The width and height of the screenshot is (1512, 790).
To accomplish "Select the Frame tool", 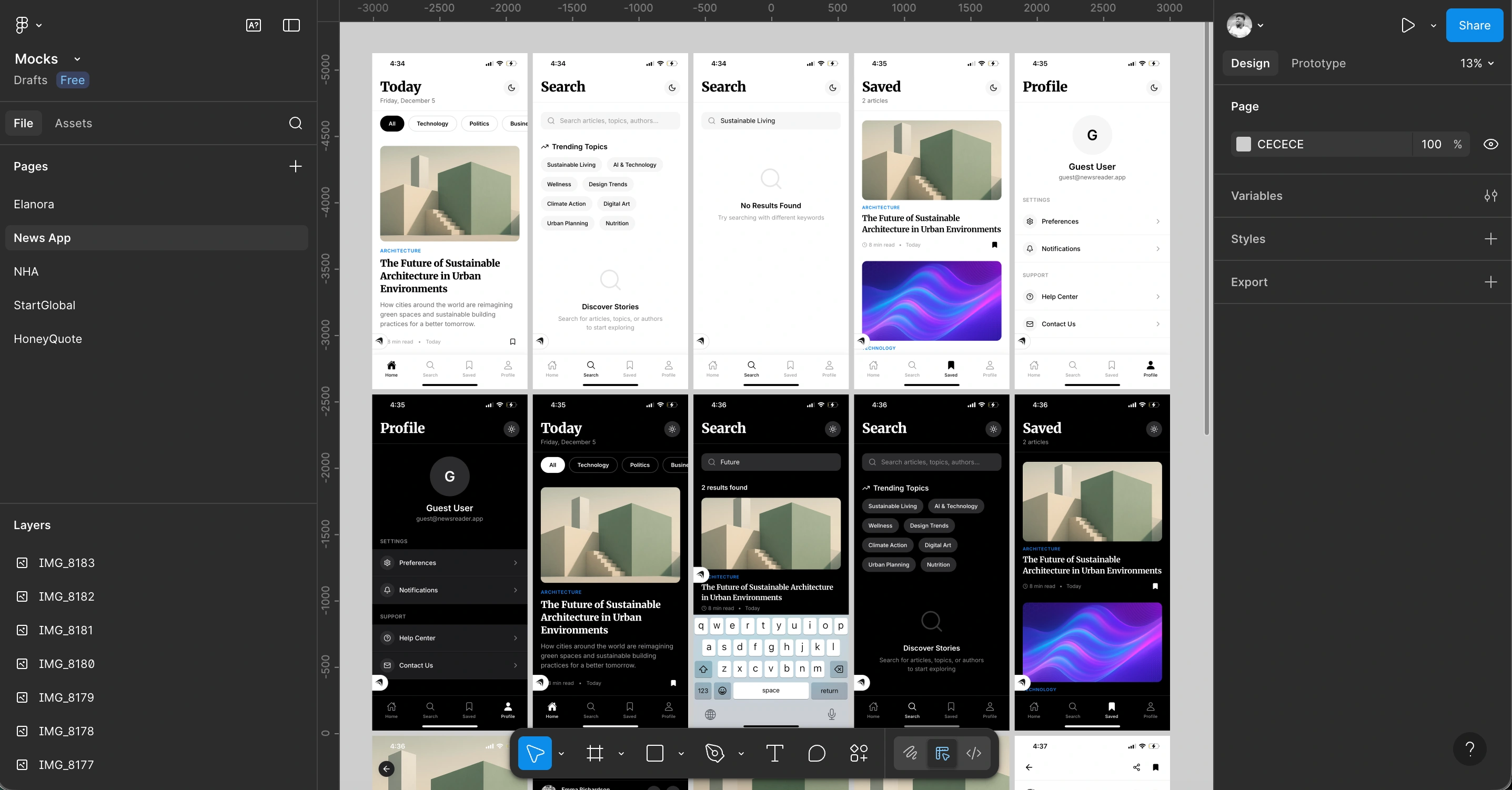I will coord(594,753).
